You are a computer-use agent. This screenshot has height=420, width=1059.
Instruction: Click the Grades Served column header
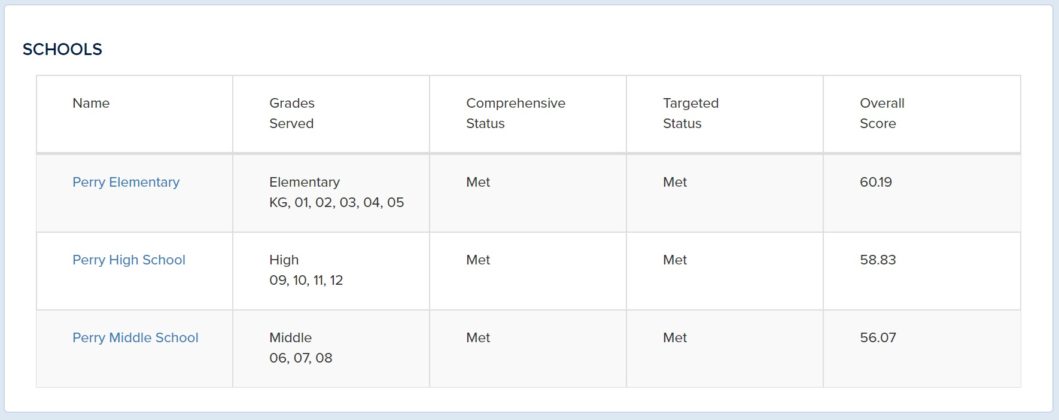[x=292, y=113]
